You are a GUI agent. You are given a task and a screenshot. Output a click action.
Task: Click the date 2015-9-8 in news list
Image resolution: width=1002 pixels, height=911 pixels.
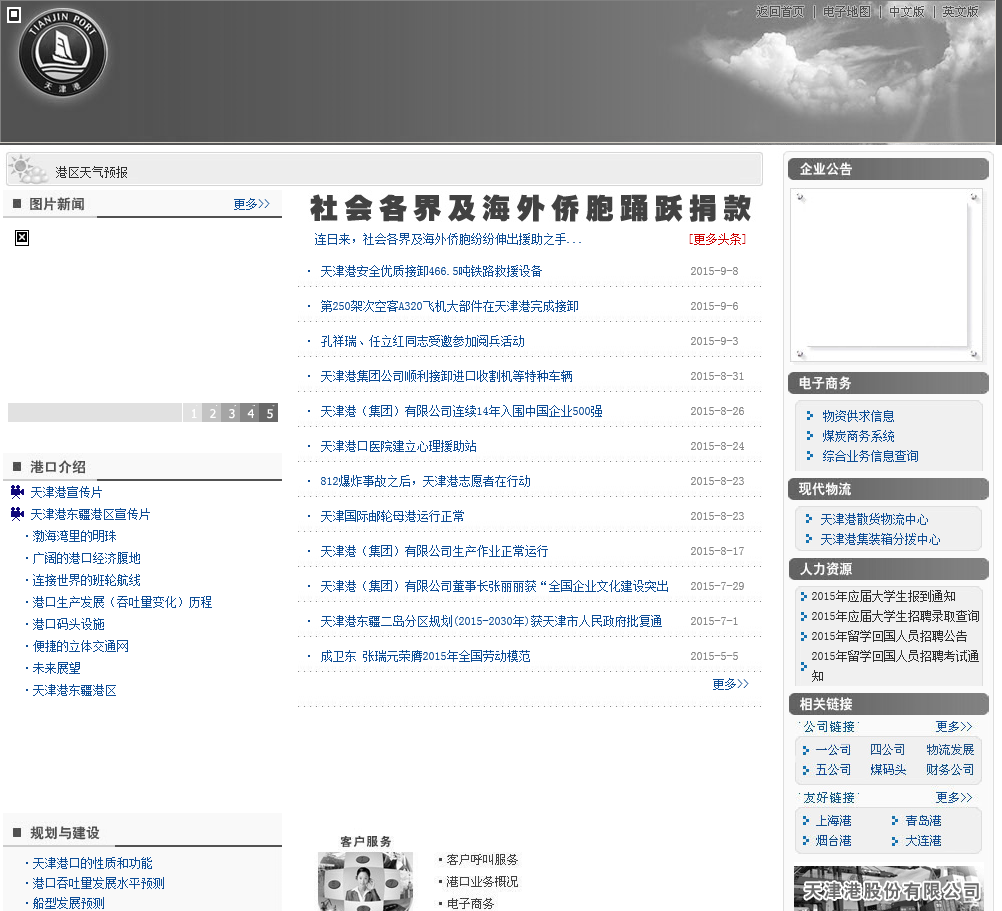(714, 271)
